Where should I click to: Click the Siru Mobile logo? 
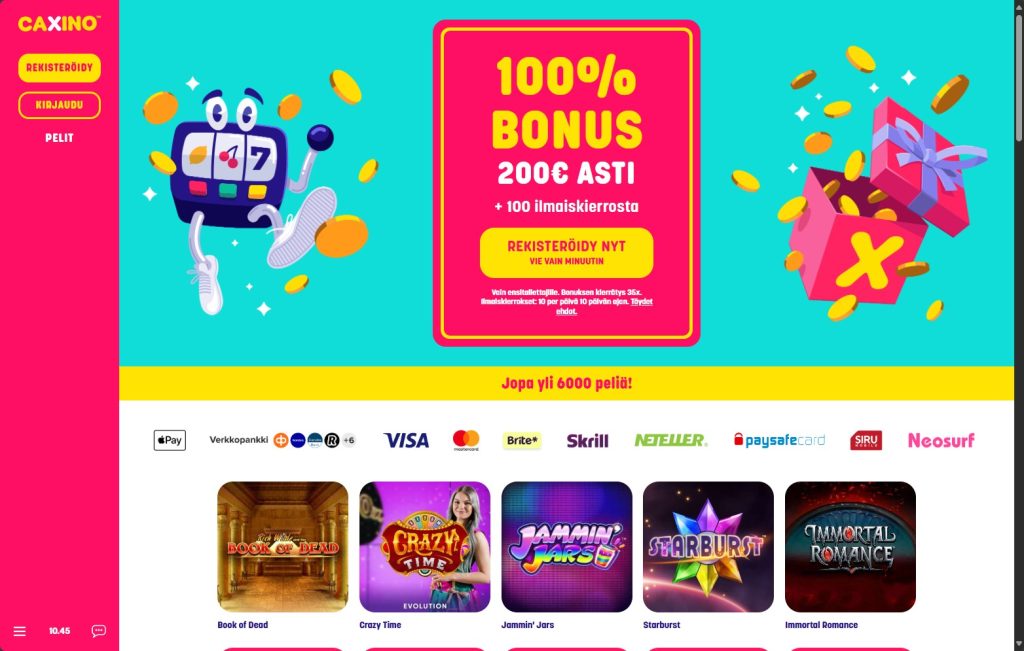(x=866, y=440)
